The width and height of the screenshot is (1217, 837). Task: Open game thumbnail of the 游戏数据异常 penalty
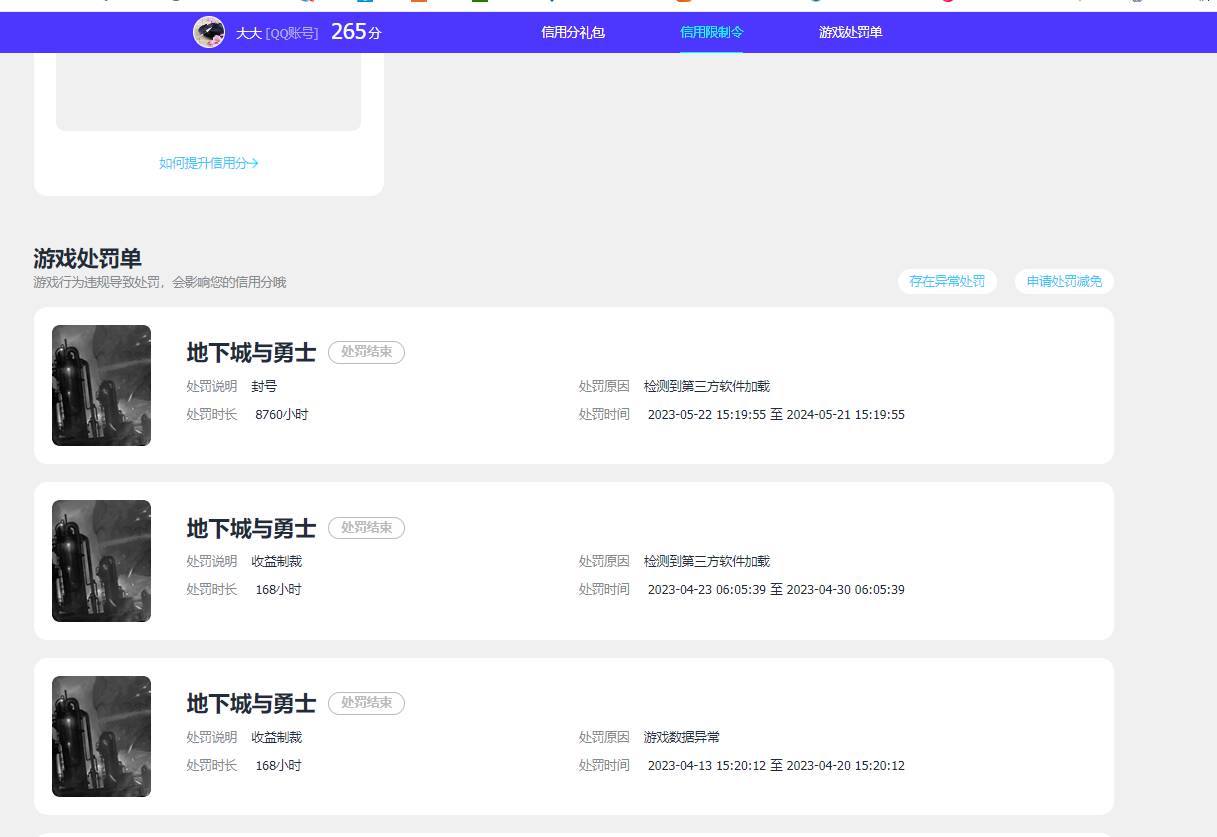click(x=101, y=736)
